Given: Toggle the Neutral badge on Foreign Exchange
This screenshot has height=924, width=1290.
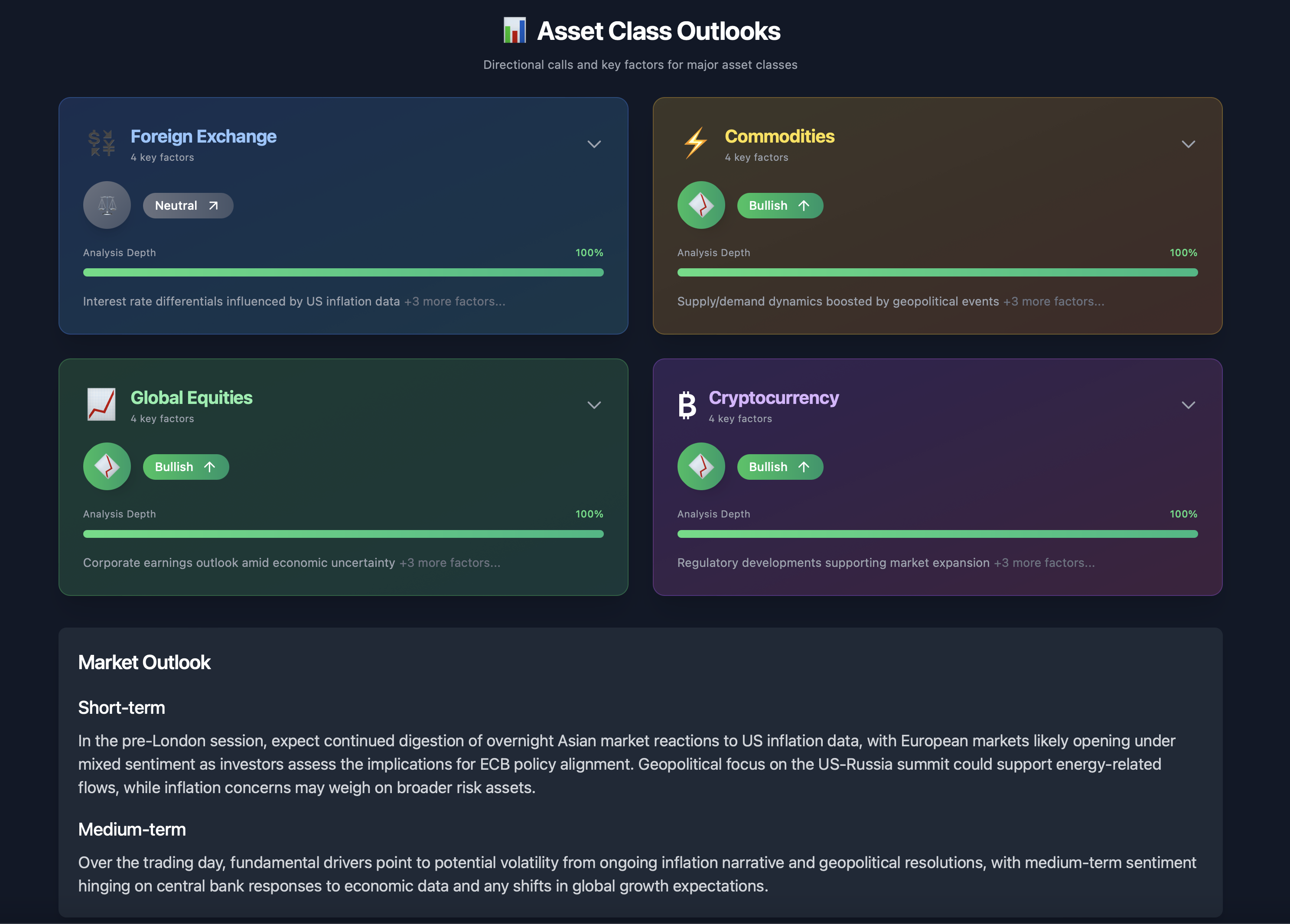Looking at the screenshot, I should pos(188,205).
